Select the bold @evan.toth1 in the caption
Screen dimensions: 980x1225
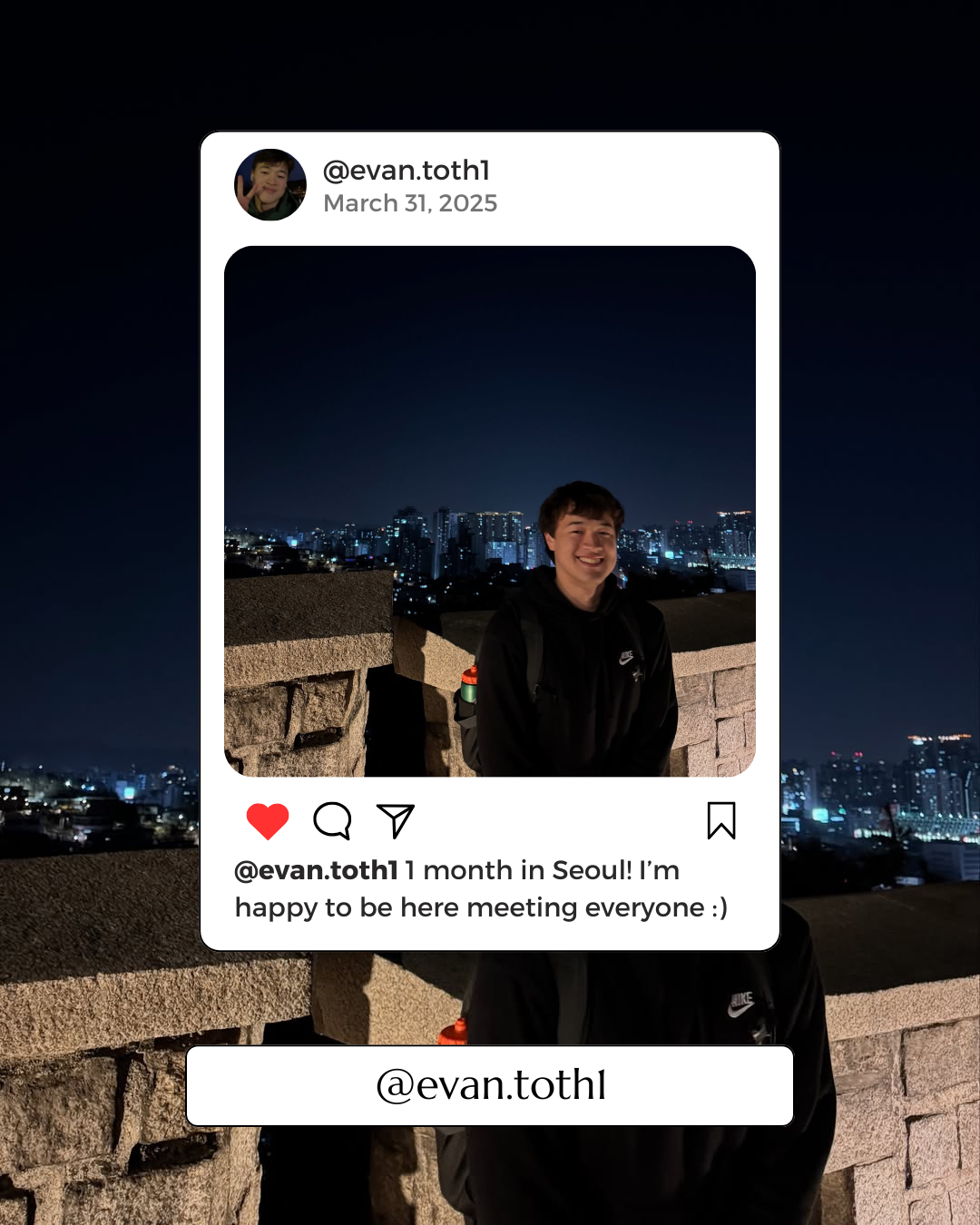pos(317,870)
